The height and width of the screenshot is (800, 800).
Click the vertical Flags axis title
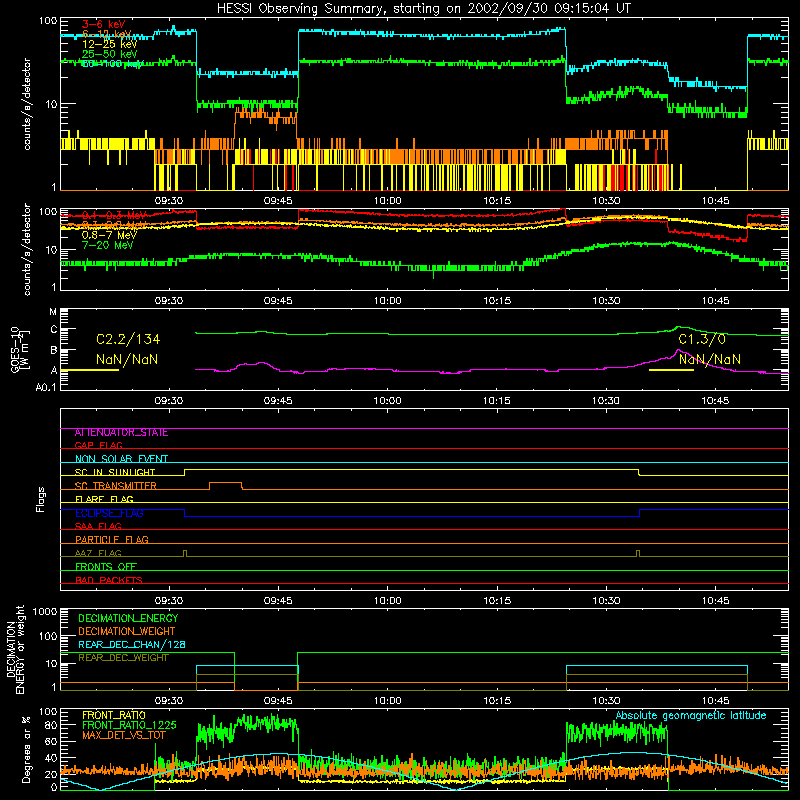click(x=41, y=499)
